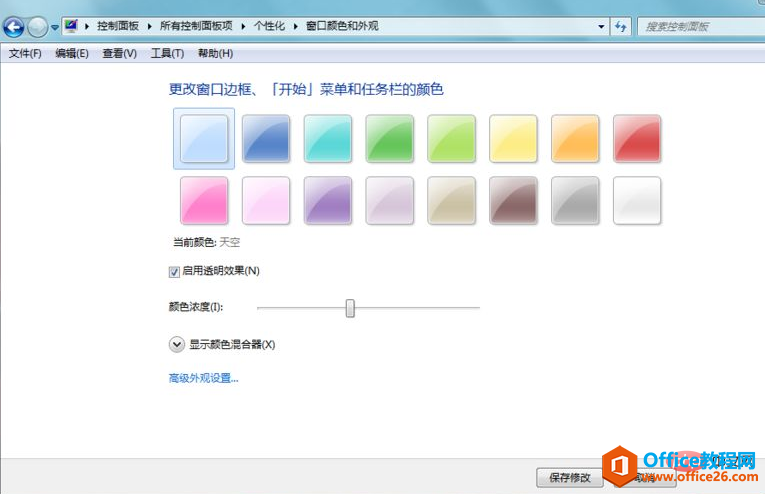Click 窗口颜色和外观 breadcrumb item

point(342,26)
